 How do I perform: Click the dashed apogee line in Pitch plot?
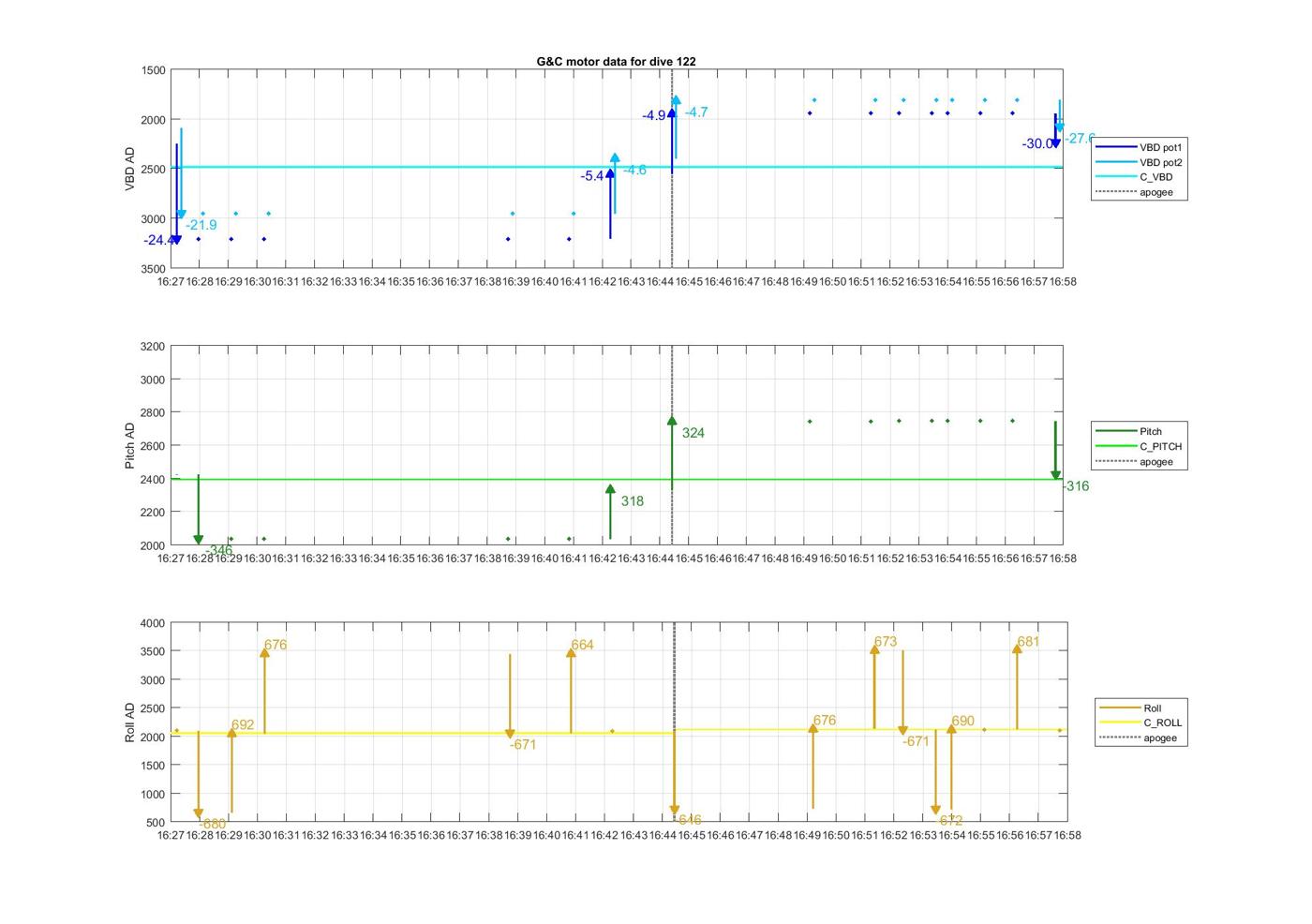672,445
